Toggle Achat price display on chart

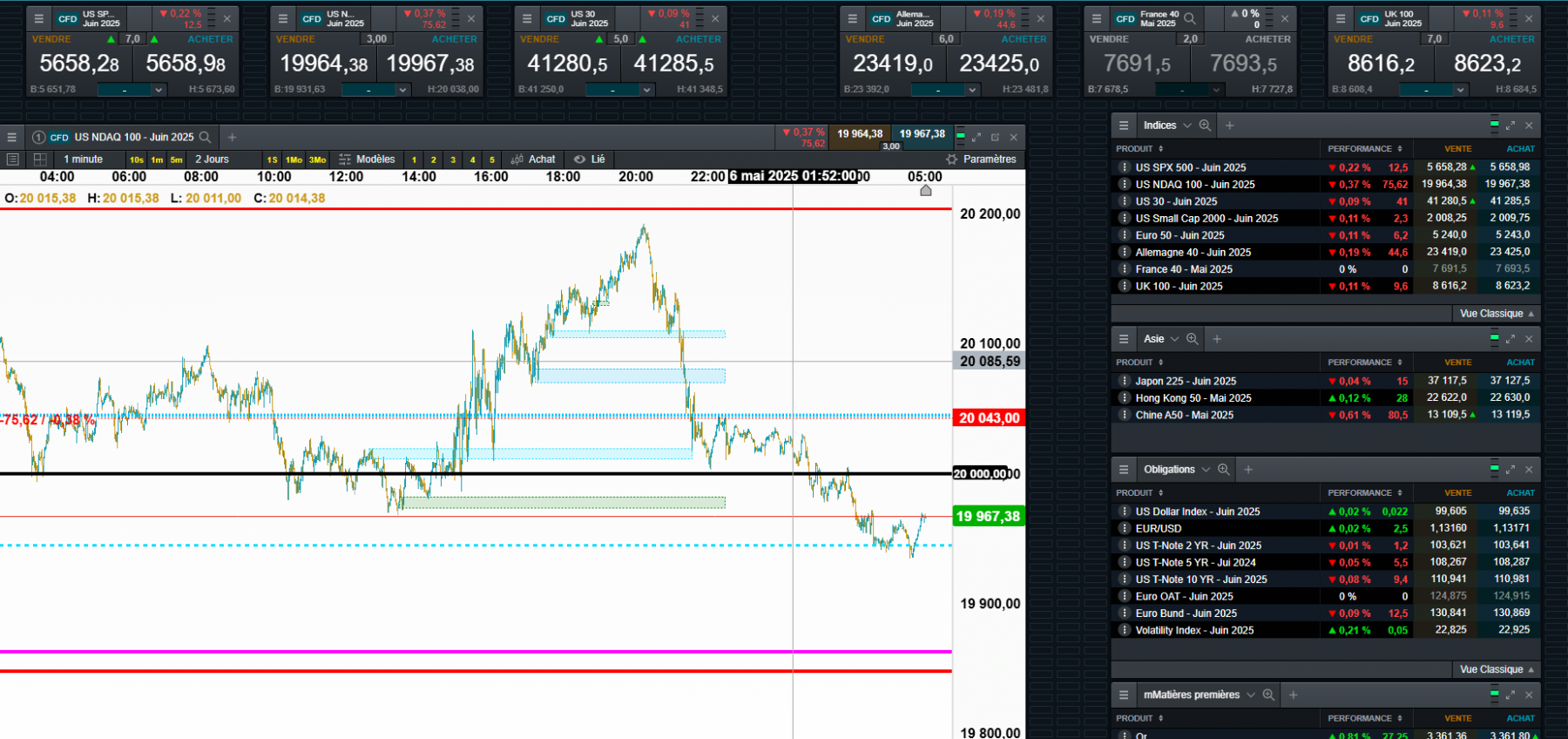(533, 159)
